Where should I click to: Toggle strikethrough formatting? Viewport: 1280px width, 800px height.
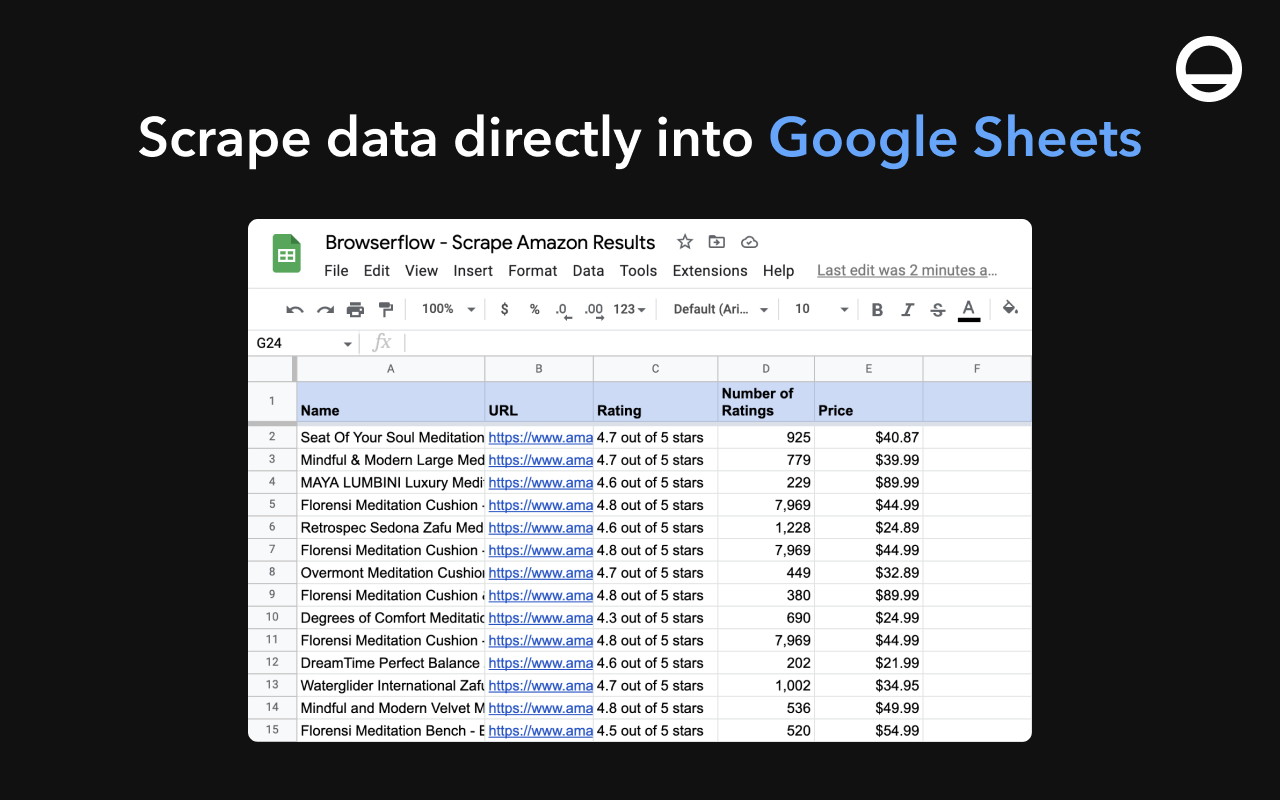(x=938, y=310)
